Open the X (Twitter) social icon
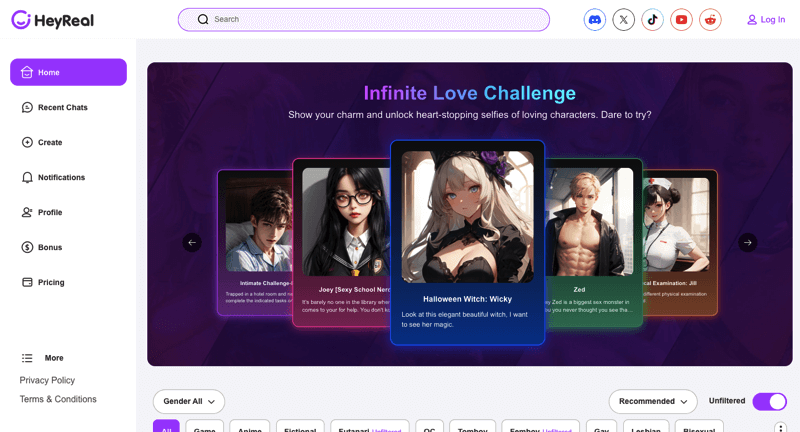Viewport: 800px width, 432px height. click(x=623, y=20)
